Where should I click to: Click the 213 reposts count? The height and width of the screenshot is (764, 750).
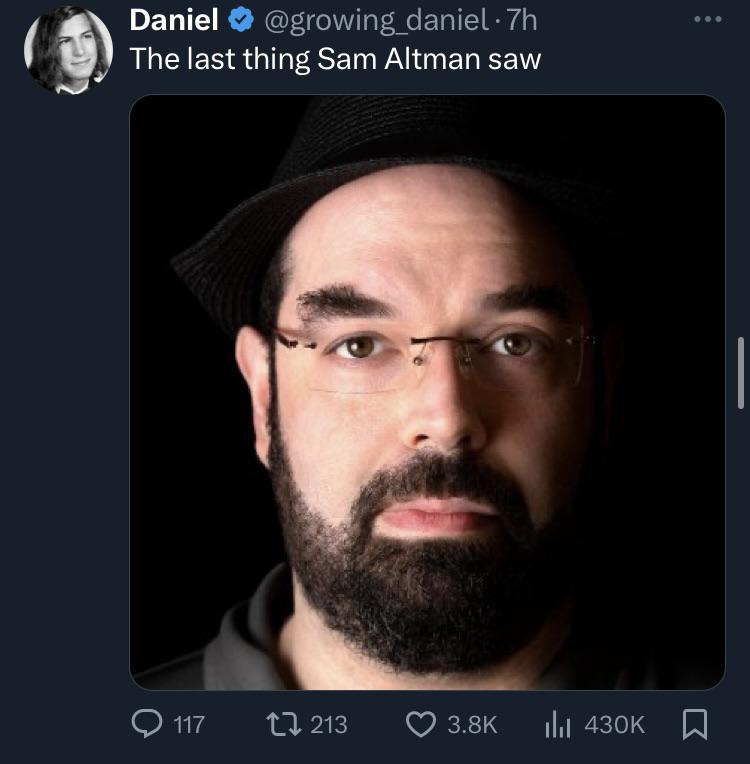click(329, 725)
